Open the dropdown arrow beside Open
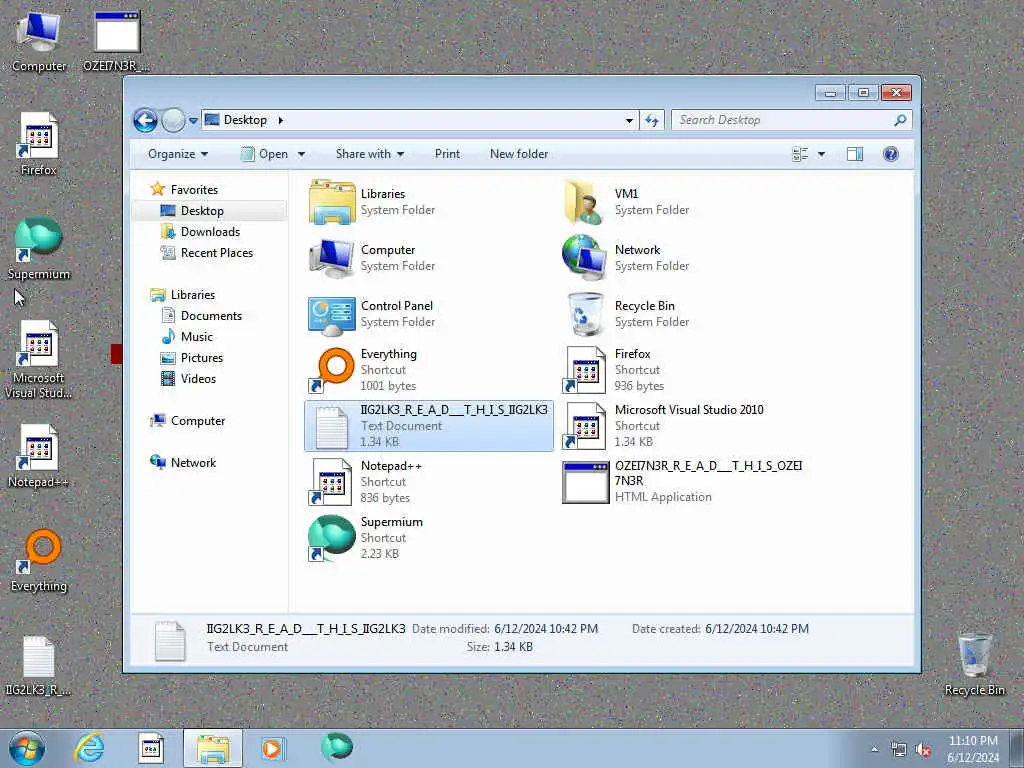The width and height of the screenshot is (1024, 768). pyautogui.click(x=301, y=154)
